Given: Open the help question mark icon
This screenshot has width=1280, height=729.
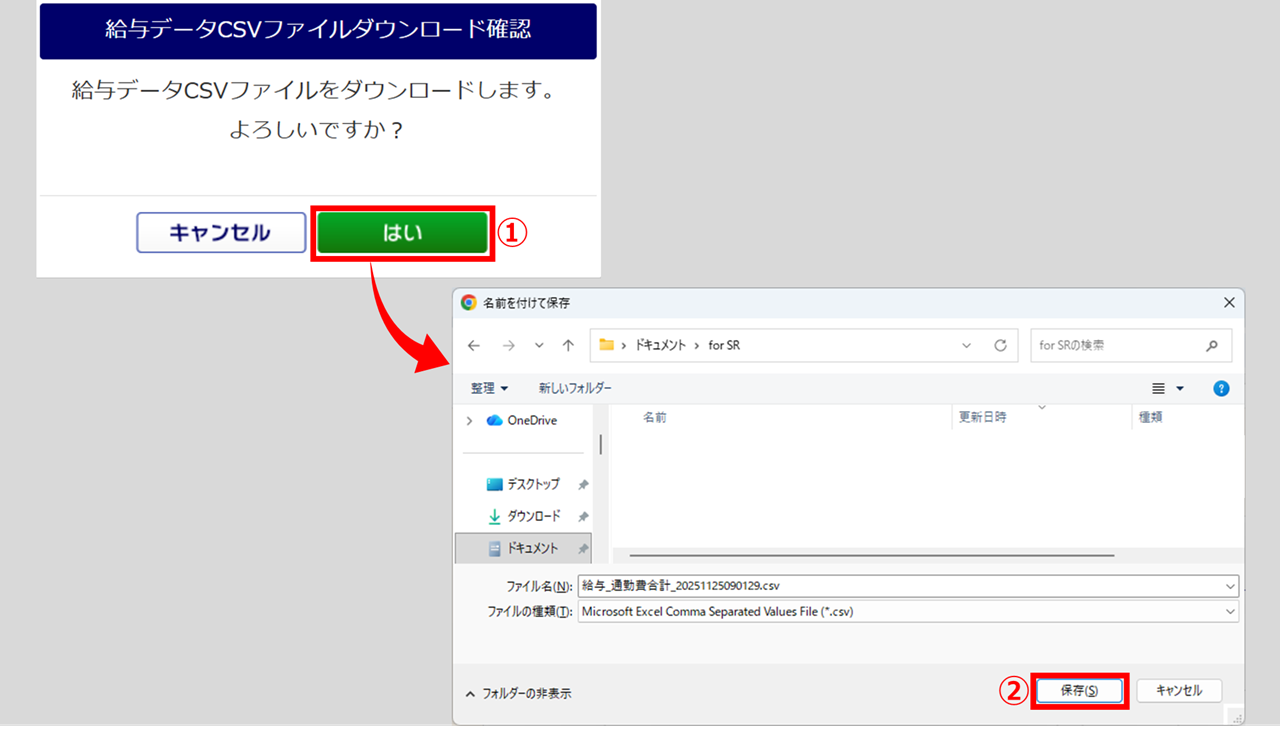Looking at the screenshot, I should click(x=1220, y=388).
